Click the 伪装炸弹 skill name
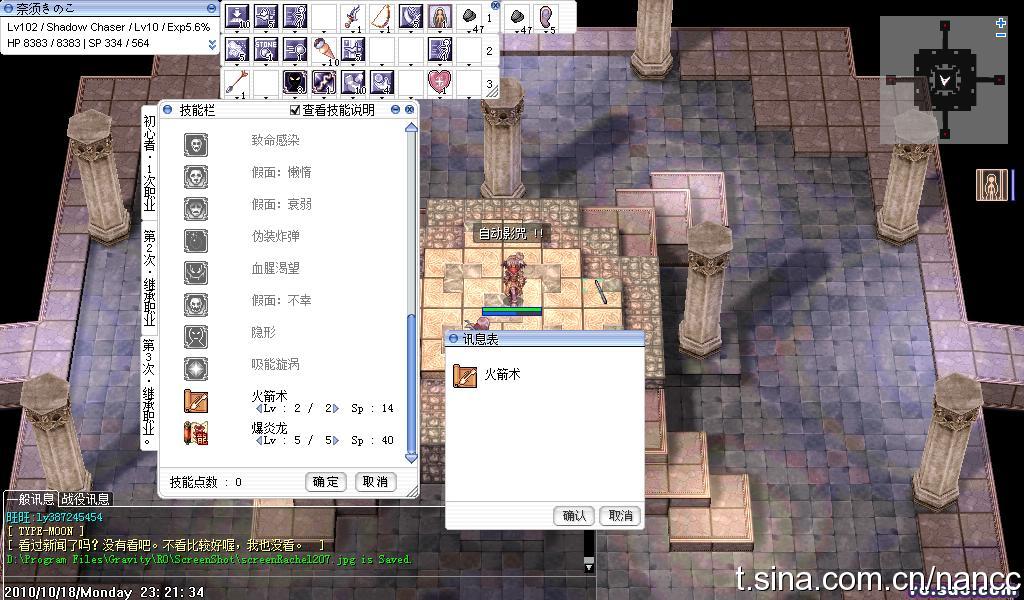Viewport: 1024px width, 600px height. [275, 236]
